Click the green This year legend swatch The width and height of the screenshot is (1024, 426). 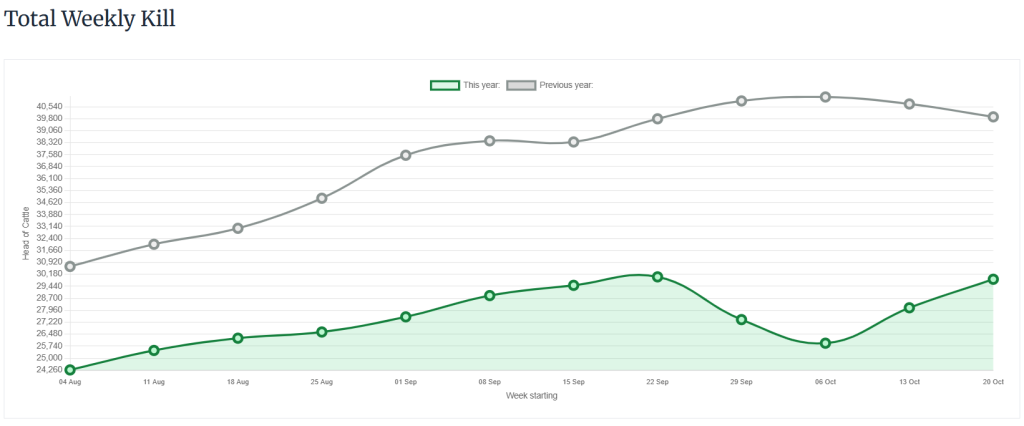tap(444, 85)
